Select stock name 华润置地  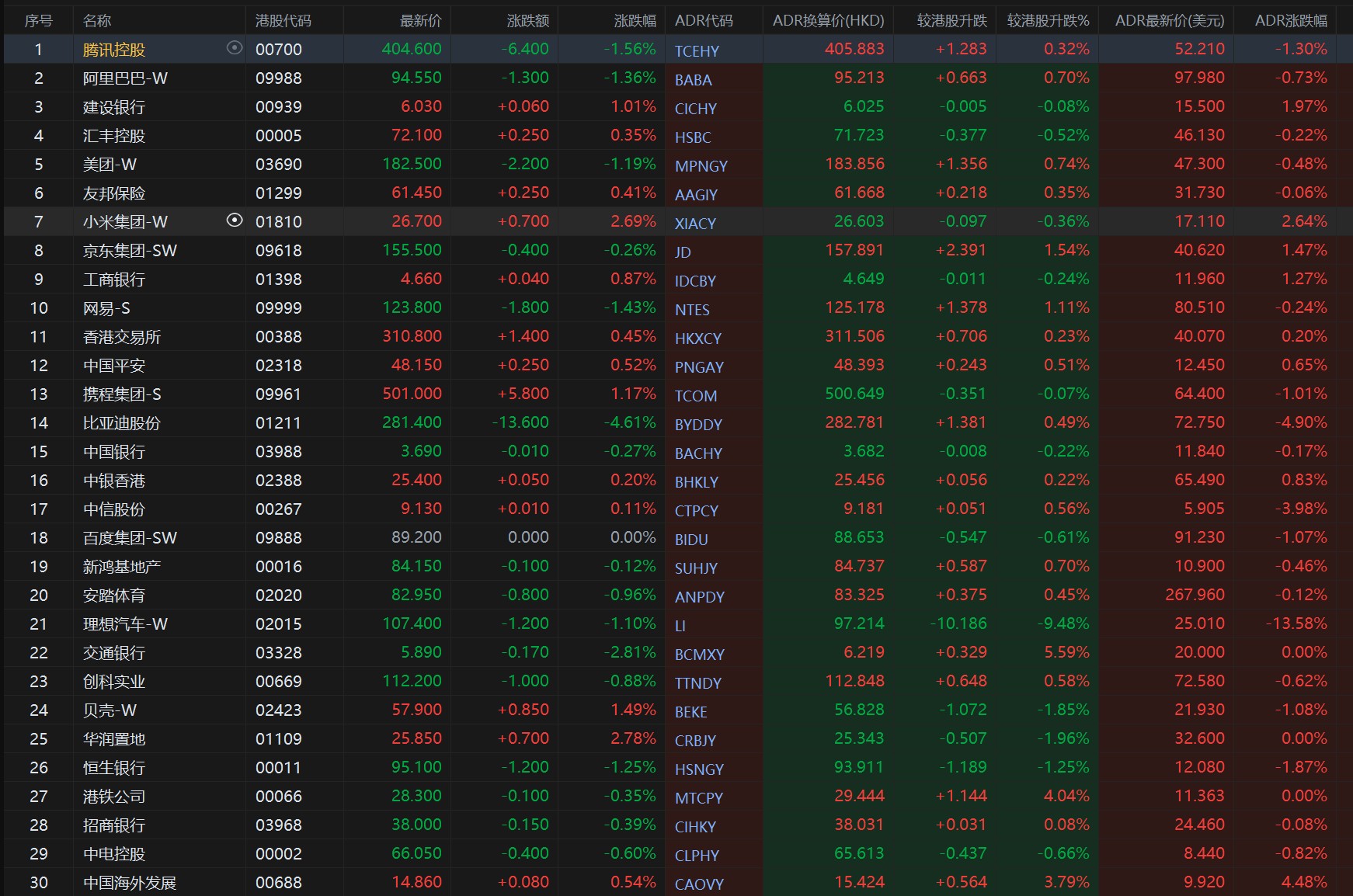[114, 739]
